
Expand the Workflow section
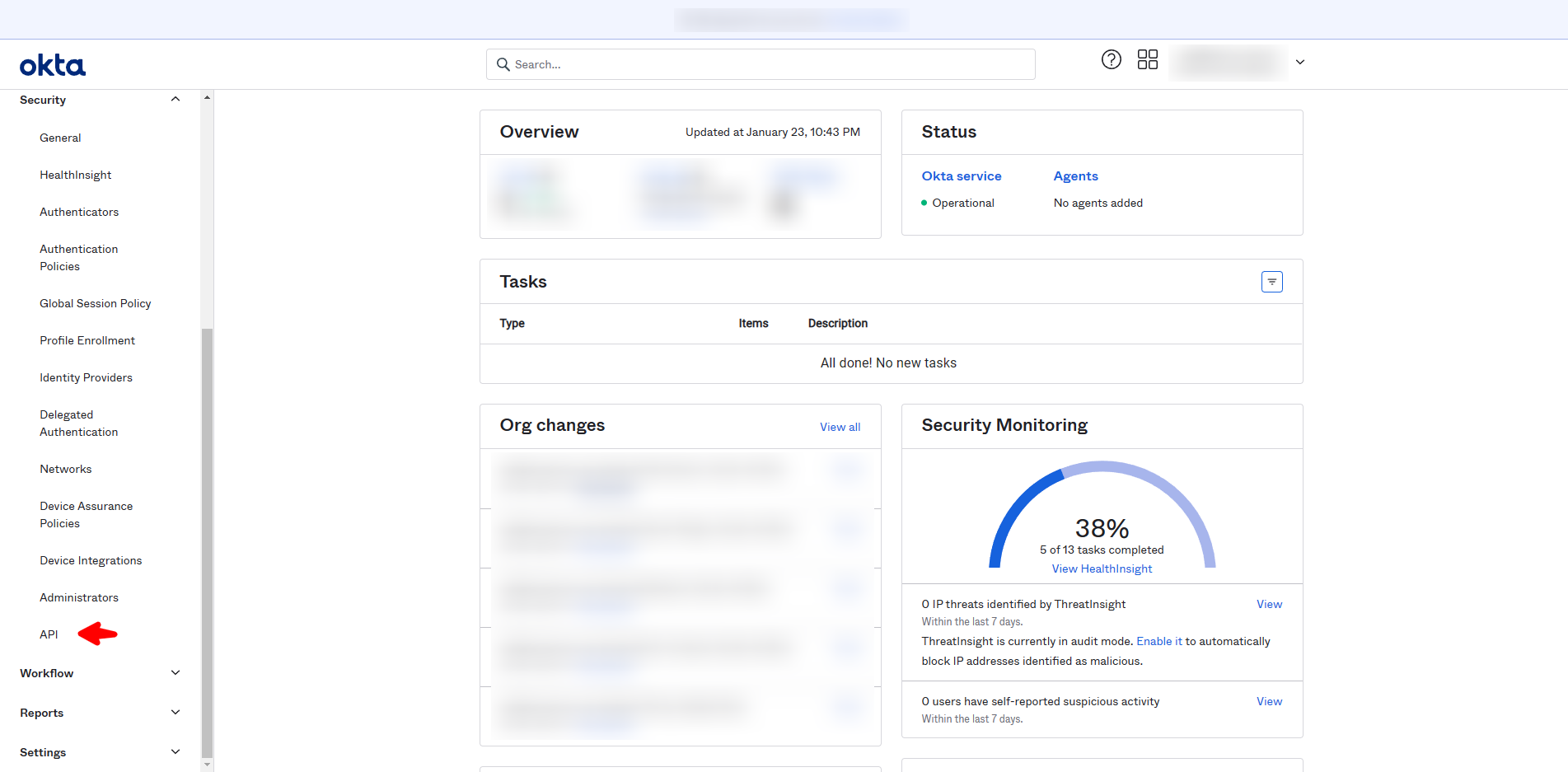pos(175,673)
